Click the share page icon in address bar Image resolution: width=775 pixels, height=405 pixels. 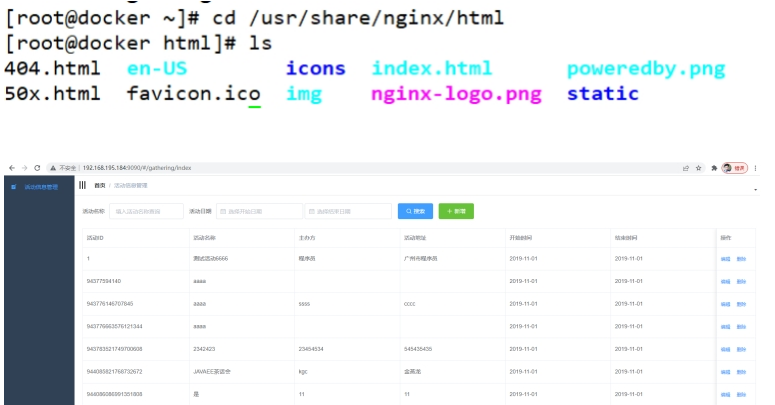click(686, 168)
